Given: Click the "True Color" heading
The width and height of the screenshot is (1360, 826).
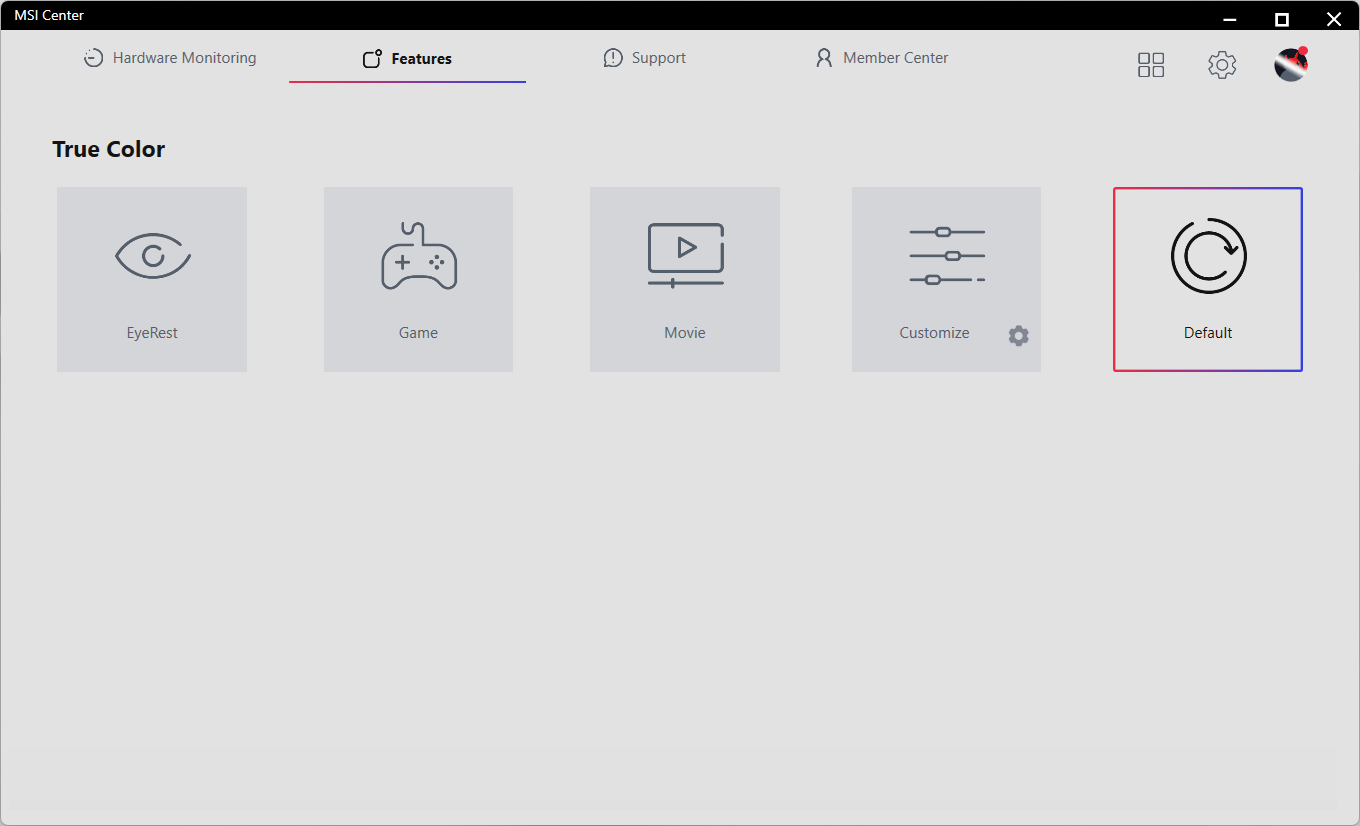Looking at the screenshot, I should [109, 149].
